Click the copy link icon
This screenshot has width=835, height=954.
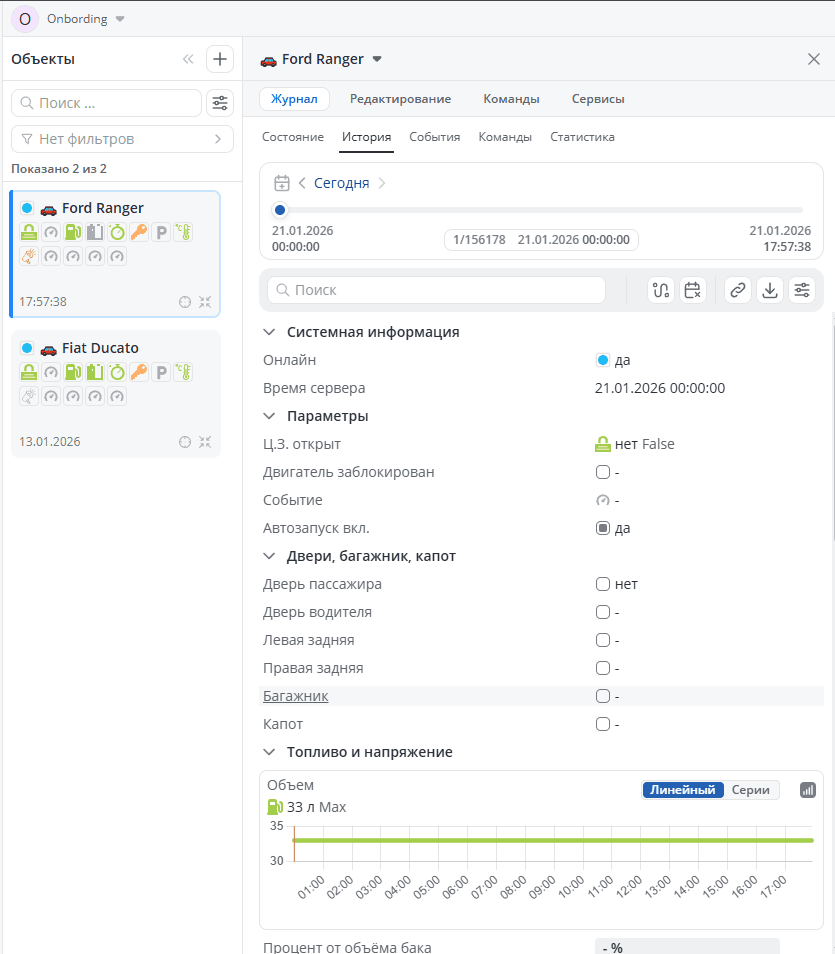tap(737, 290)
